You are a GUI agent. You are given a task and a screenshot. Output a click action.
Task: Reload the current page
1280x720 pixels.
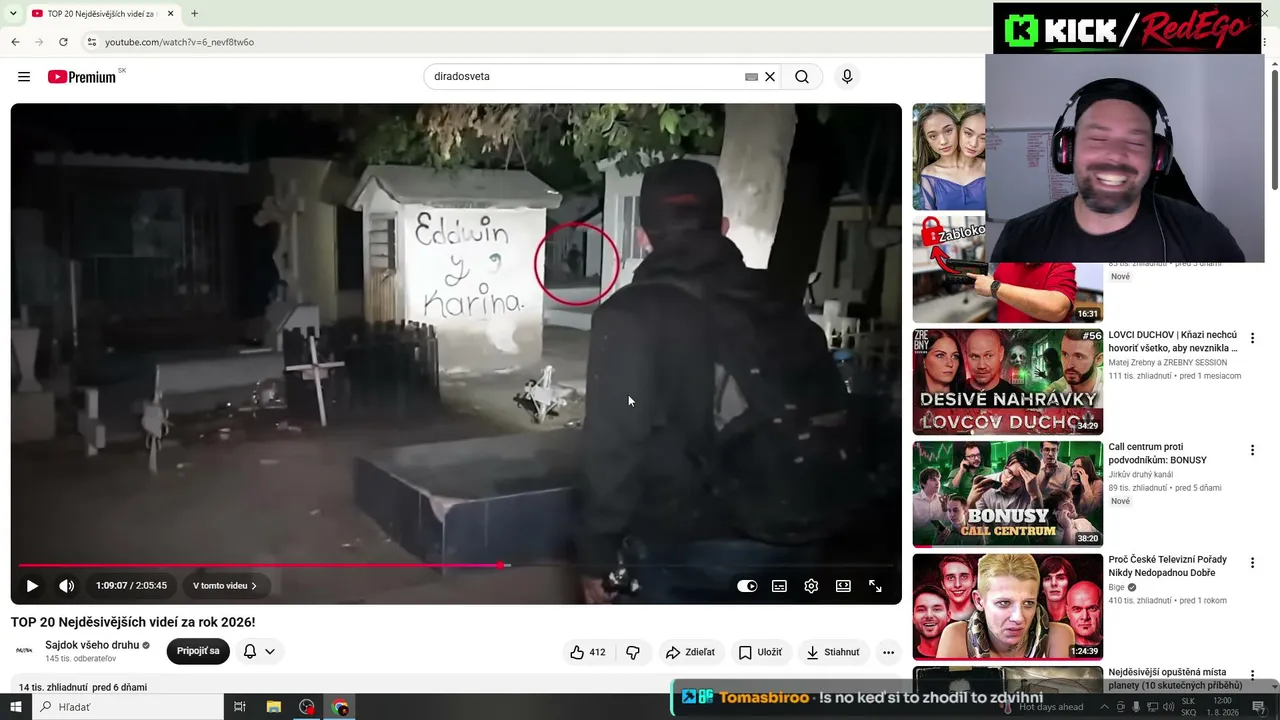63,42
